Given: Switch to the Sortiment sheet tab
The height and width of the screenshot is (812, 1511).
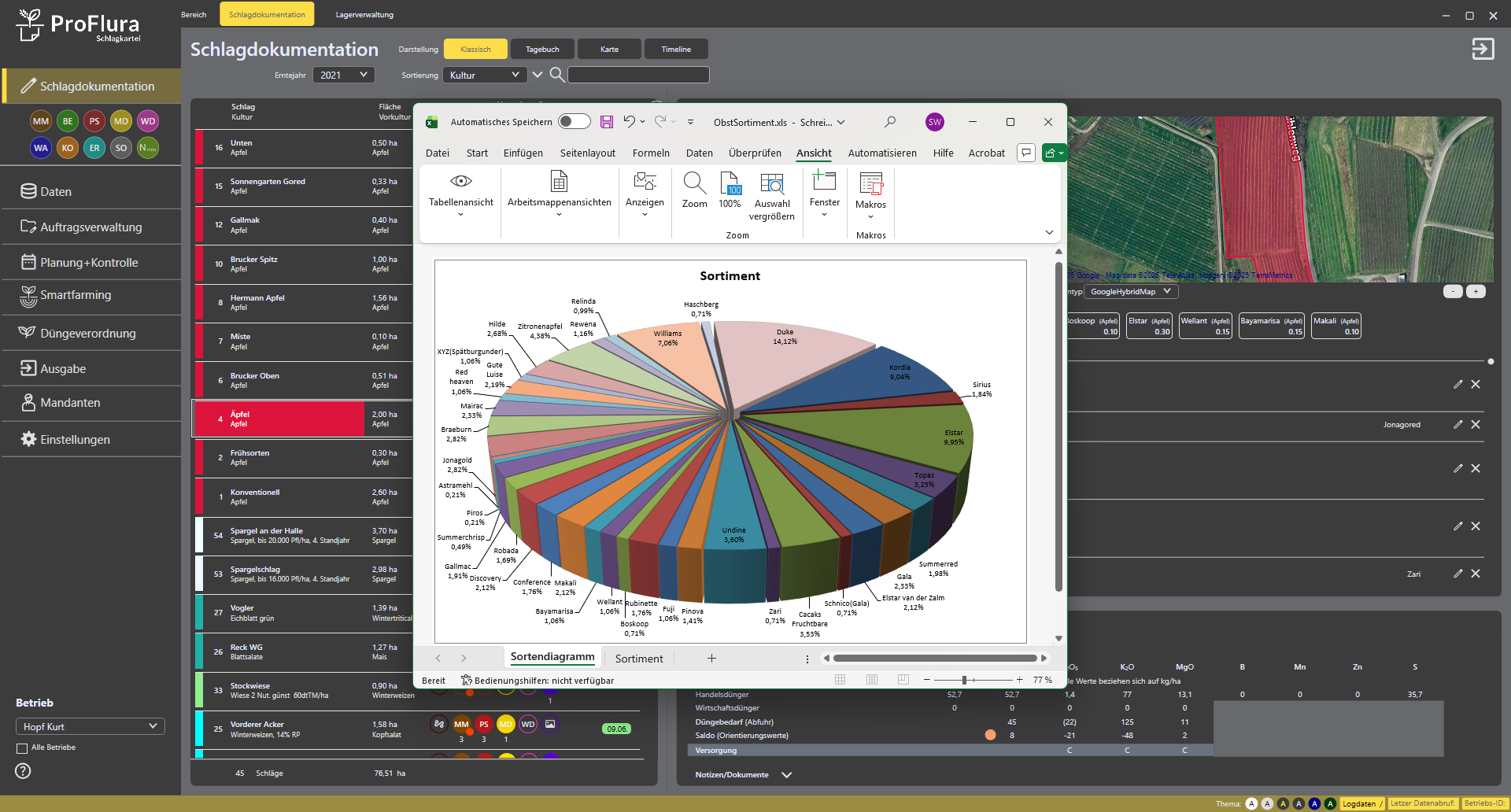Looking at the screenshot, I should pyautogui.click(x=638, y=659).
